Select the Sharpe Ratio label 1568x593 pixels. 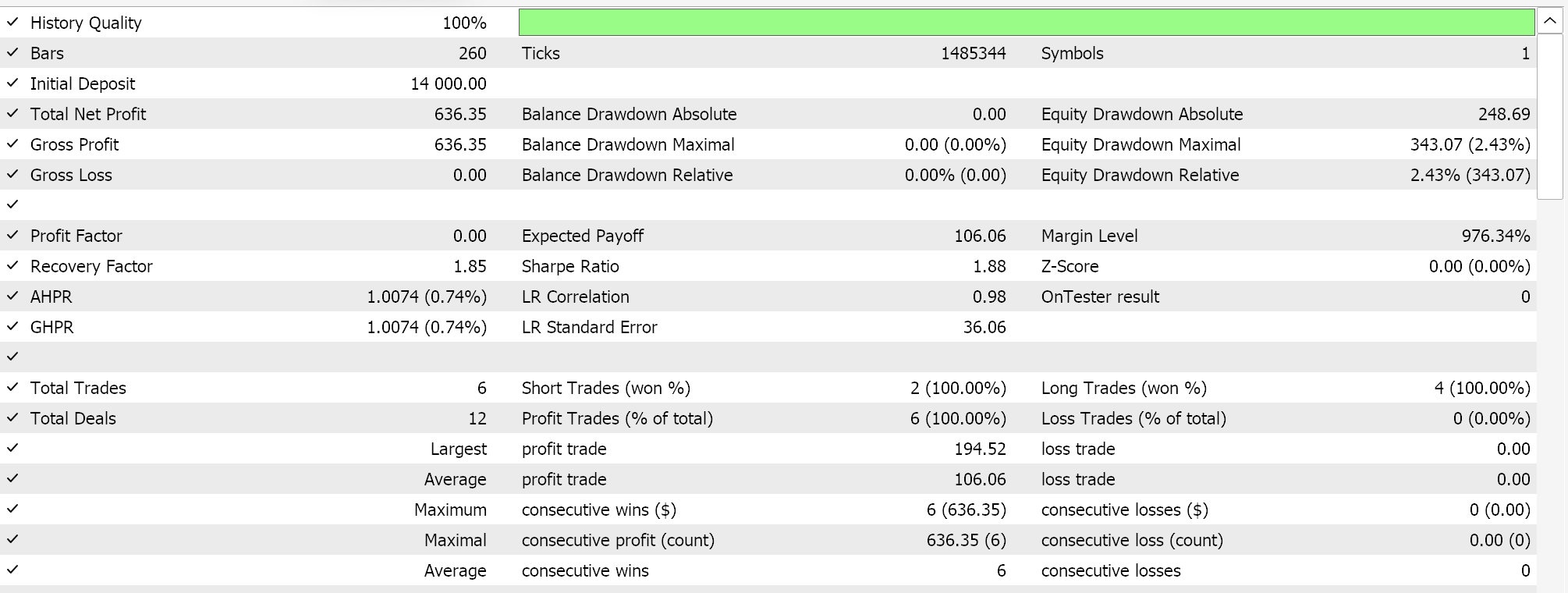(x=570, y=266)
